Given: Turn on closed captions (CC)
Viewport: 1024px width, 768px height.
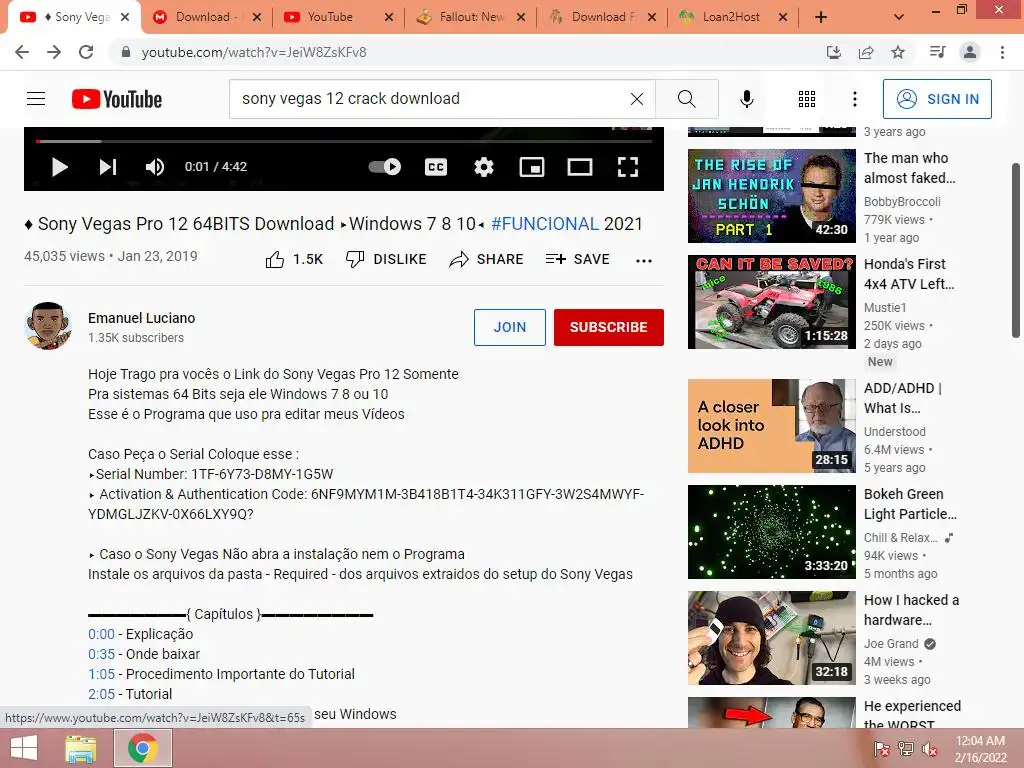Looking at the screenshot, I should (436, 167).
